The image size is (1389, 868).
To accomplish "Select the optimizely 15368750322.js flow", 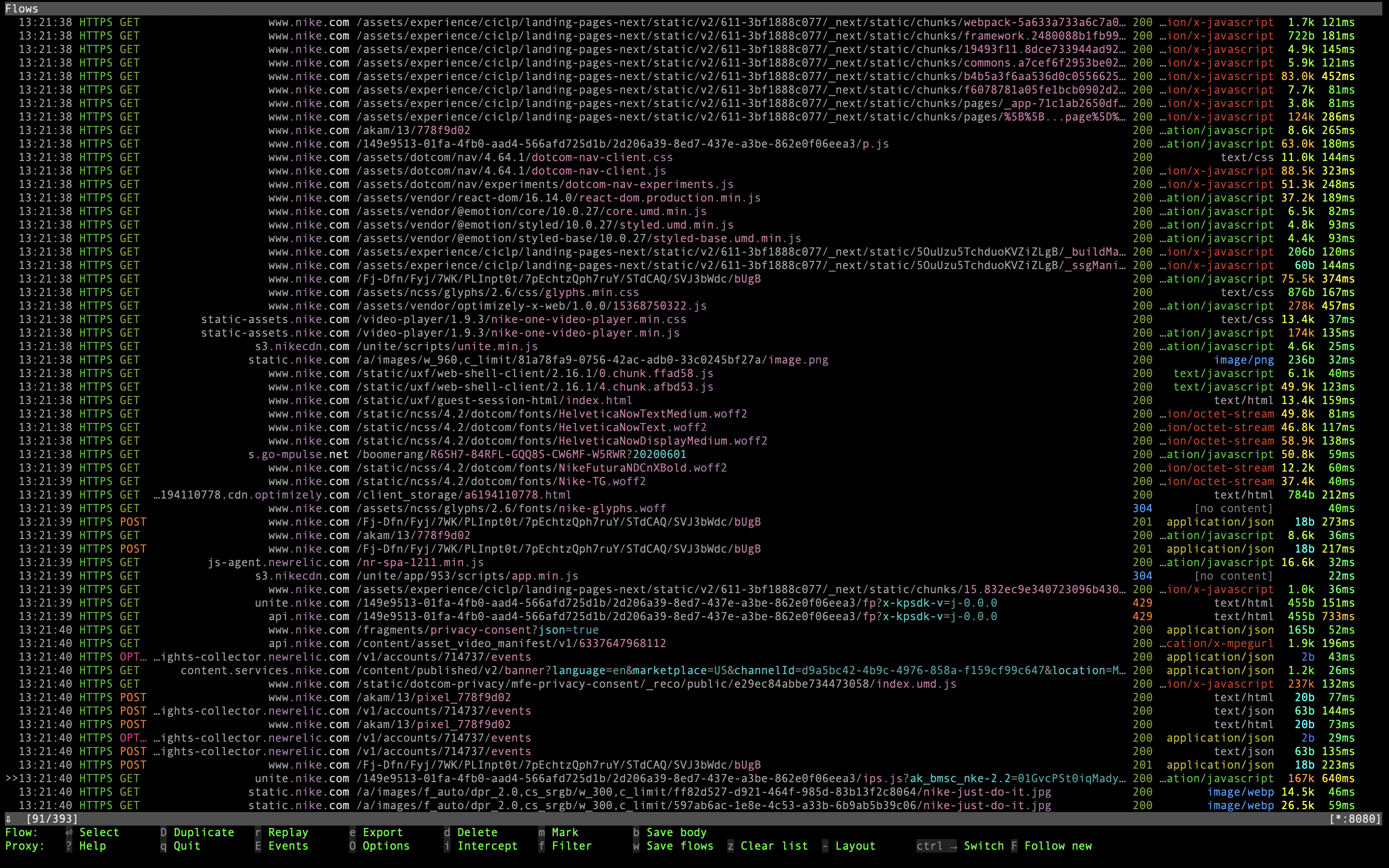I will 694,306.
